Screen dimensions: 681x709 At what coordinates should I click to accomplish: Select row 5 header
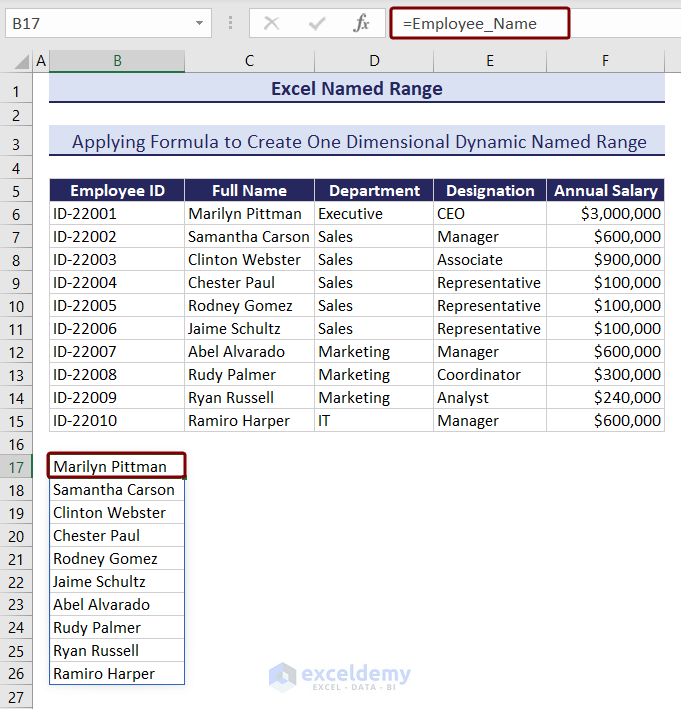[x=16, y=191]
